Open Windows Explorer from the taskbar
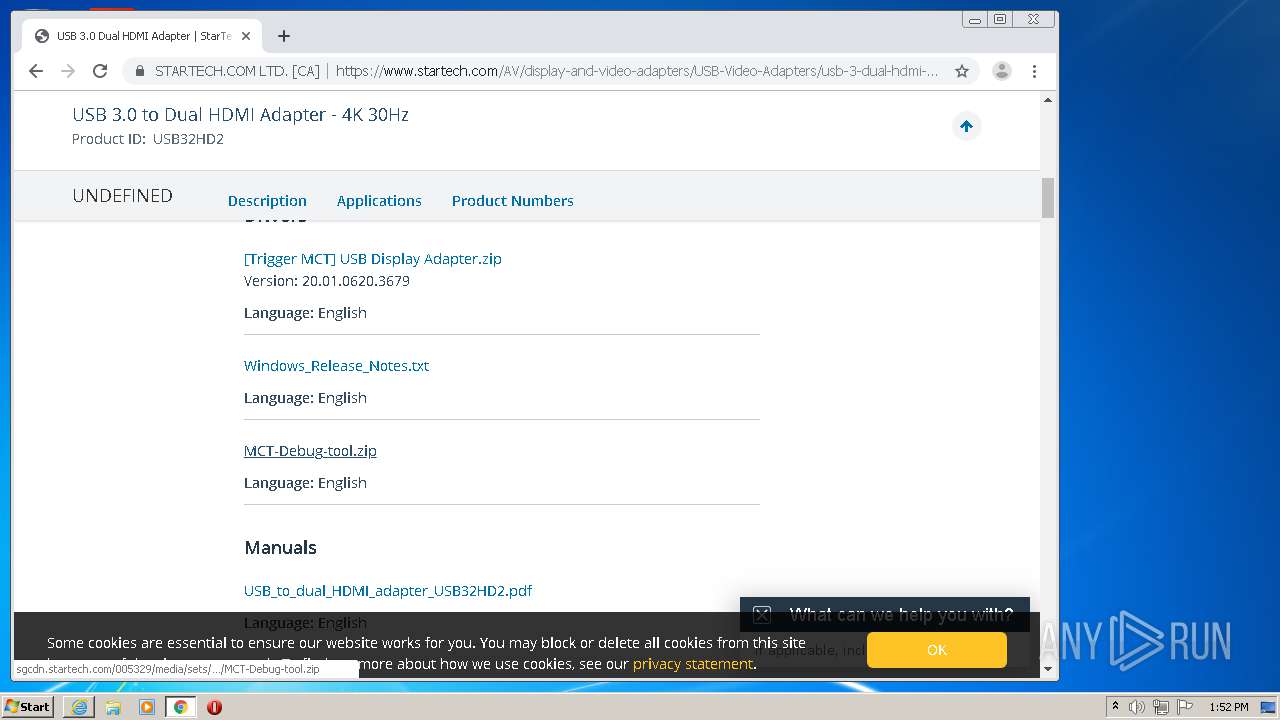 click(113, 707)
